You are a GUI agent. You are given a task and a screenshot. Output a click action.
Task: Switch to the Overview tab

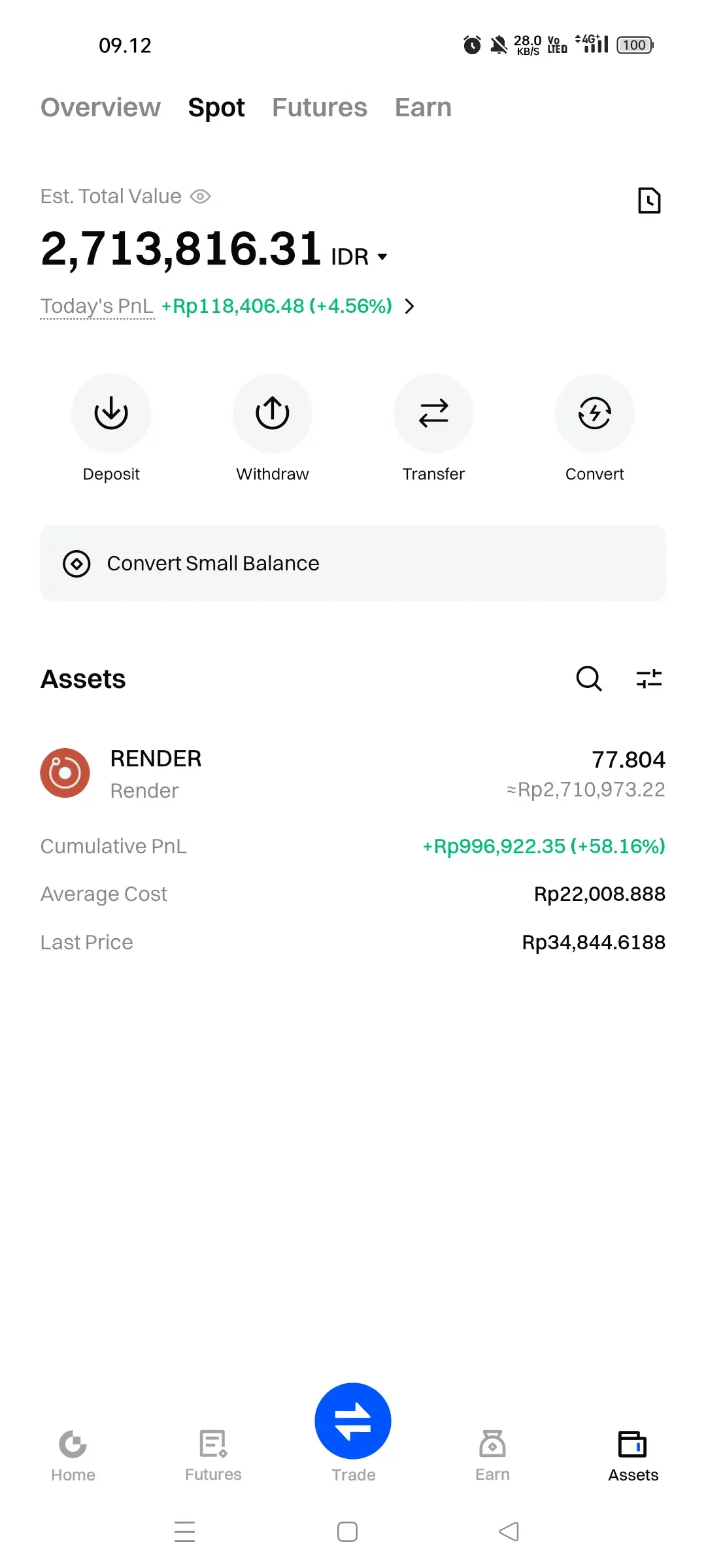pyautogui.click(x=101, y=107)
